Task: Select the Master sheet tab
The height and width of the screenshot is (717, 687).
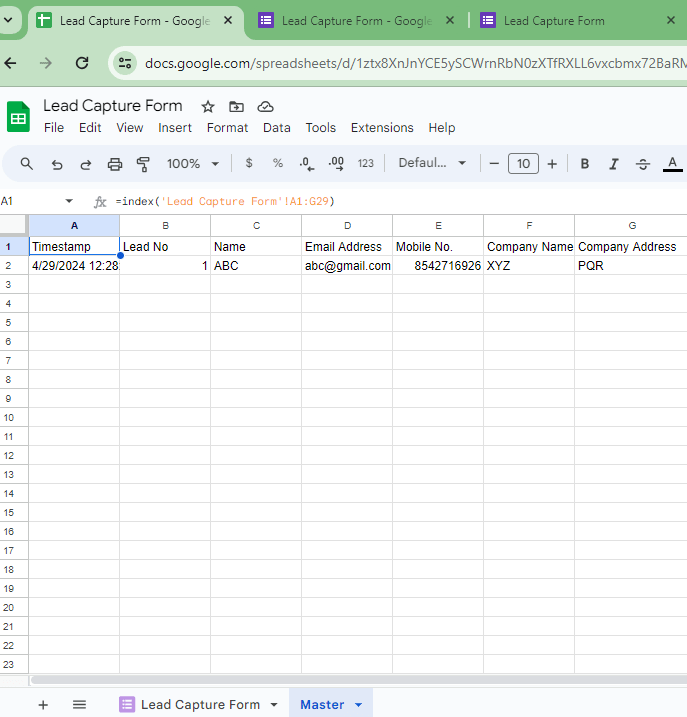Action: coord(322,705)
